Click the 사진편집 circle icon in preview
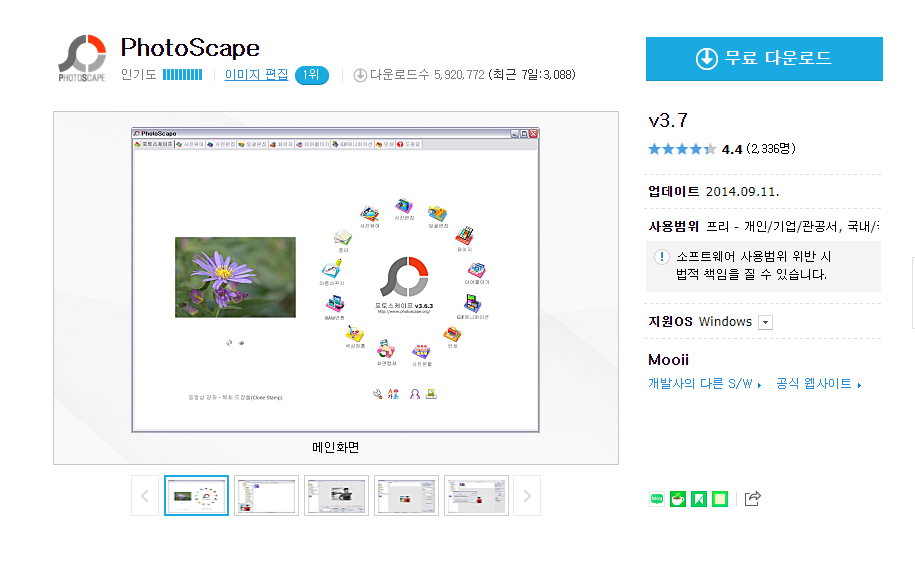Image resolution: width=915 pixels, height=568 pixels. (x=404, y=207)
